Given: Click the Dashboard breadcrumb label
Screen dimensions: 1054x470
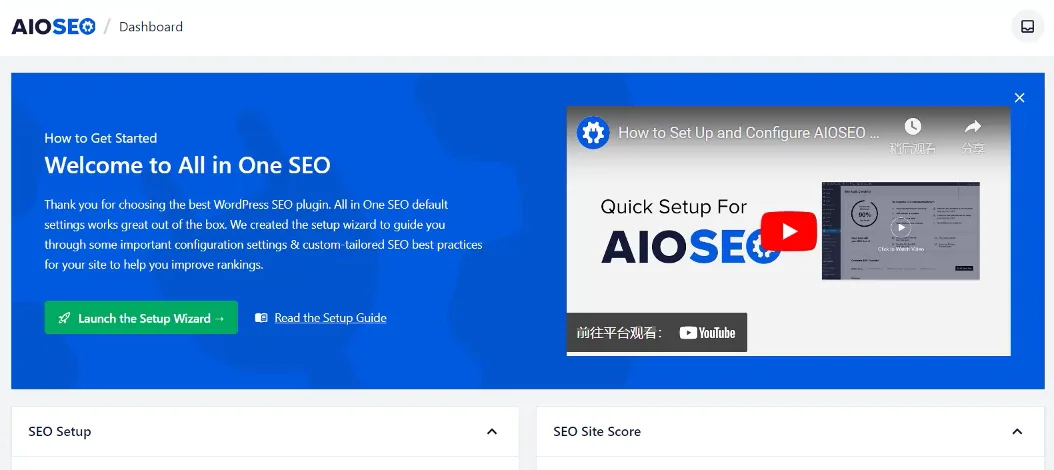Looking at the screenshot, I should tap(151, 27).
